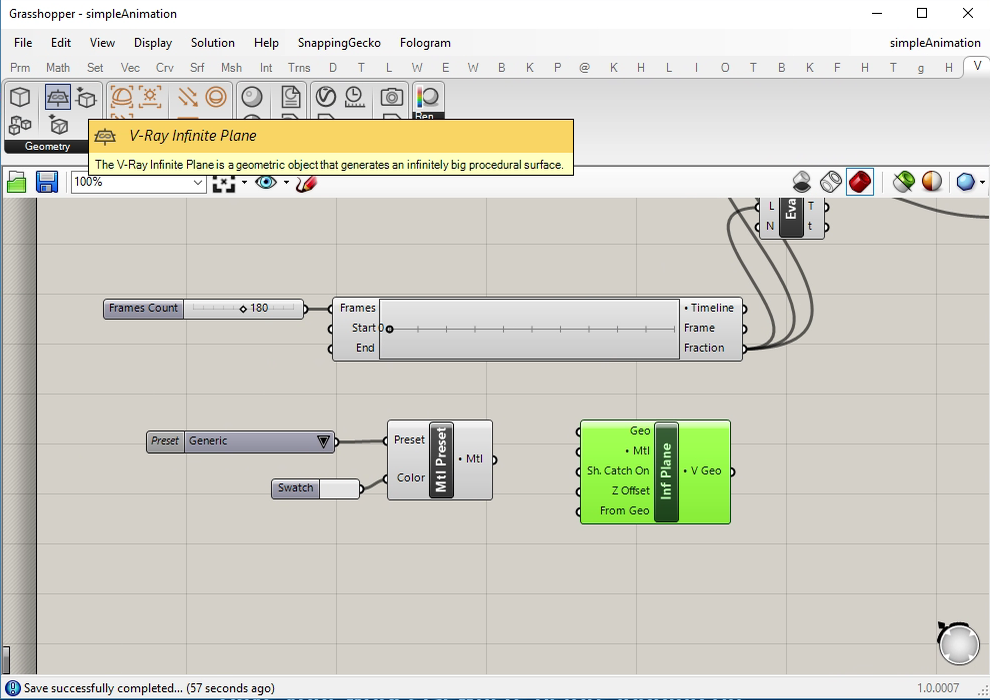Save document with blue floppy disk icon

(x=47, y=182)
